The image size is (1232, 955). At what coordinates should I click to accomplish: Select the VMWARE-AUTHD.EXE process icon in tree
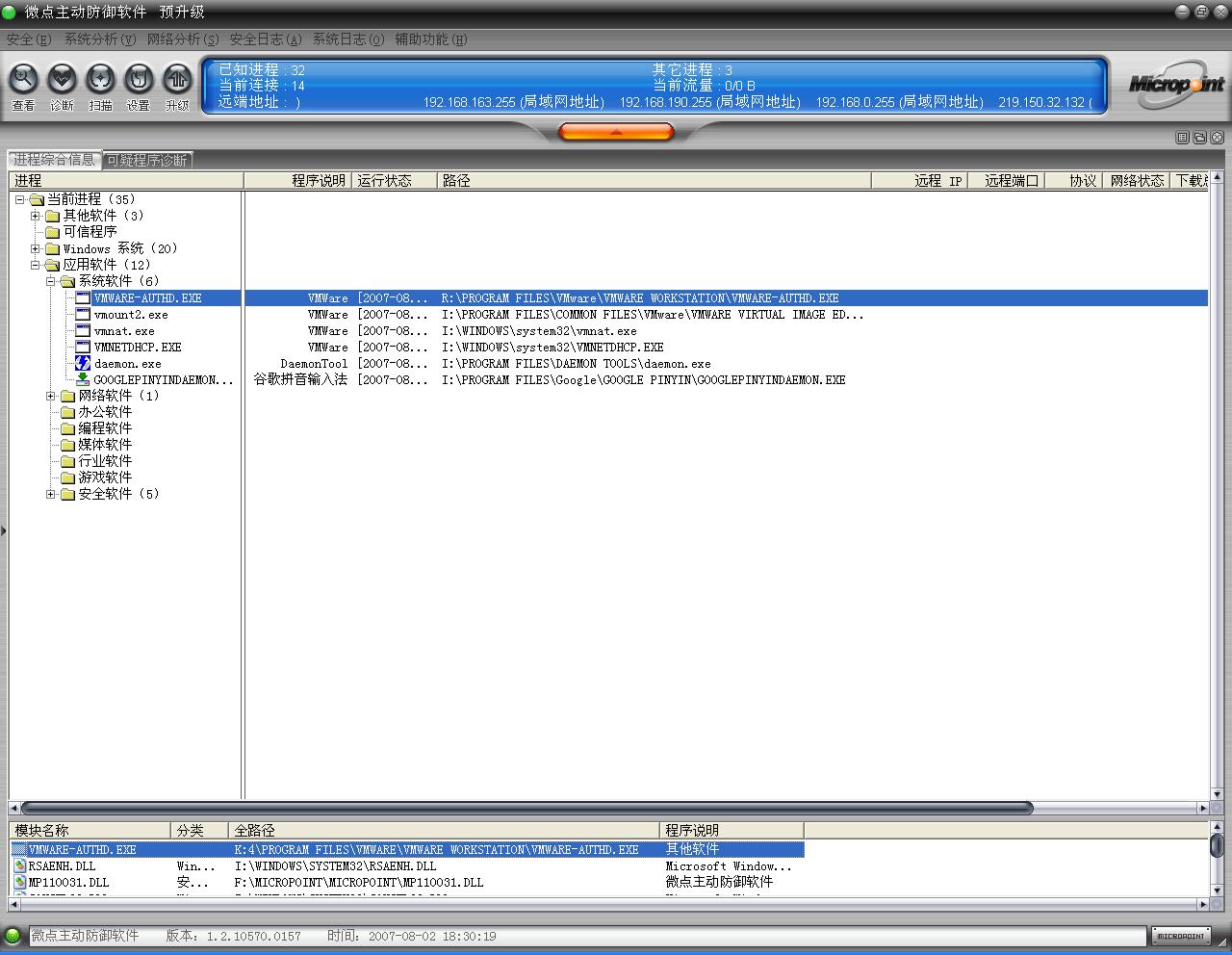pos(83,298)
